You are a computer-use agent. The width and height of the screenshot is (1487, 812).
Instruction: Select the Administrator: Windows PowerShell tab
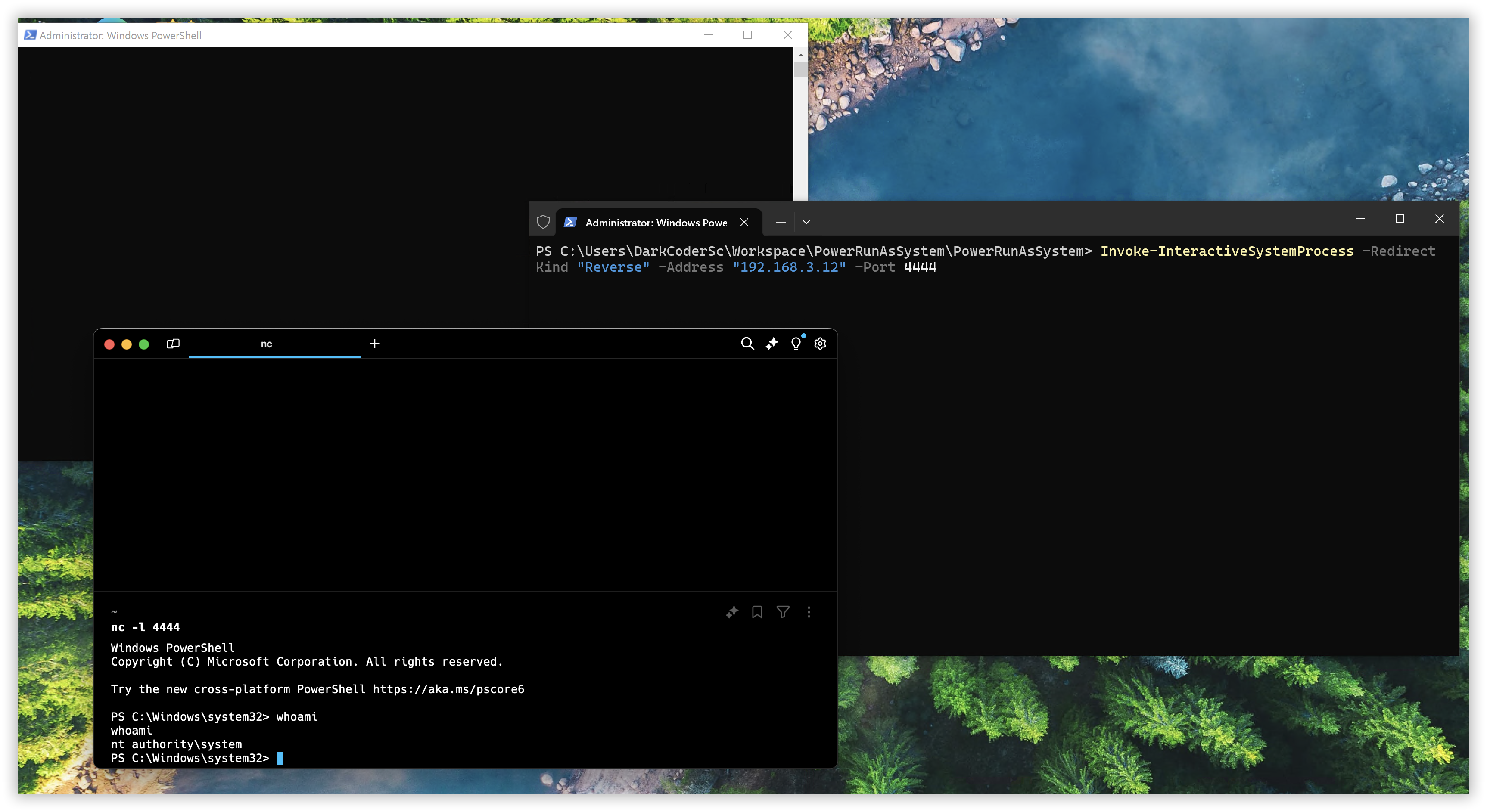point(656,223)
